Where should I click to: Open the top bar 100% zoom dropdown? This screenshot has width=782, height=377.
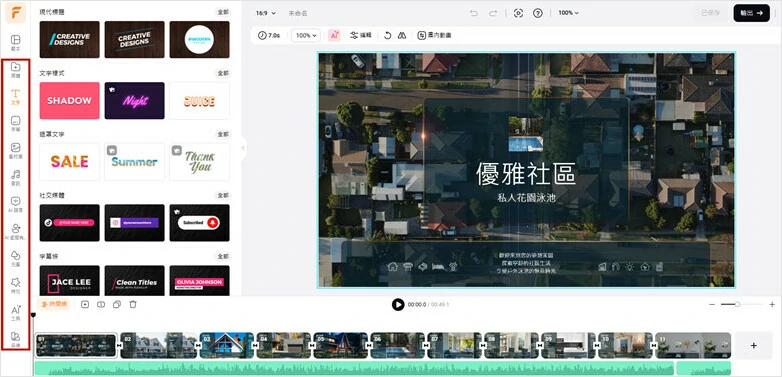click(x=569, y=13)
